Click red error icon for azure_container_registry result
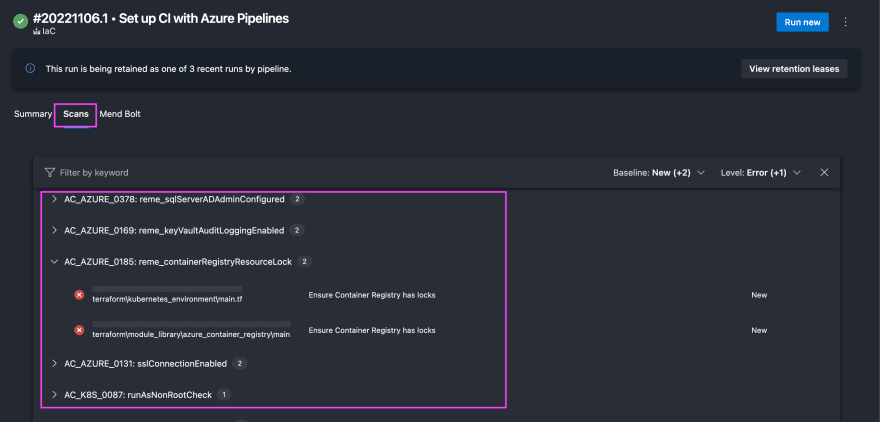This screenshot has height=422, width=880. (x=79, y=330)
